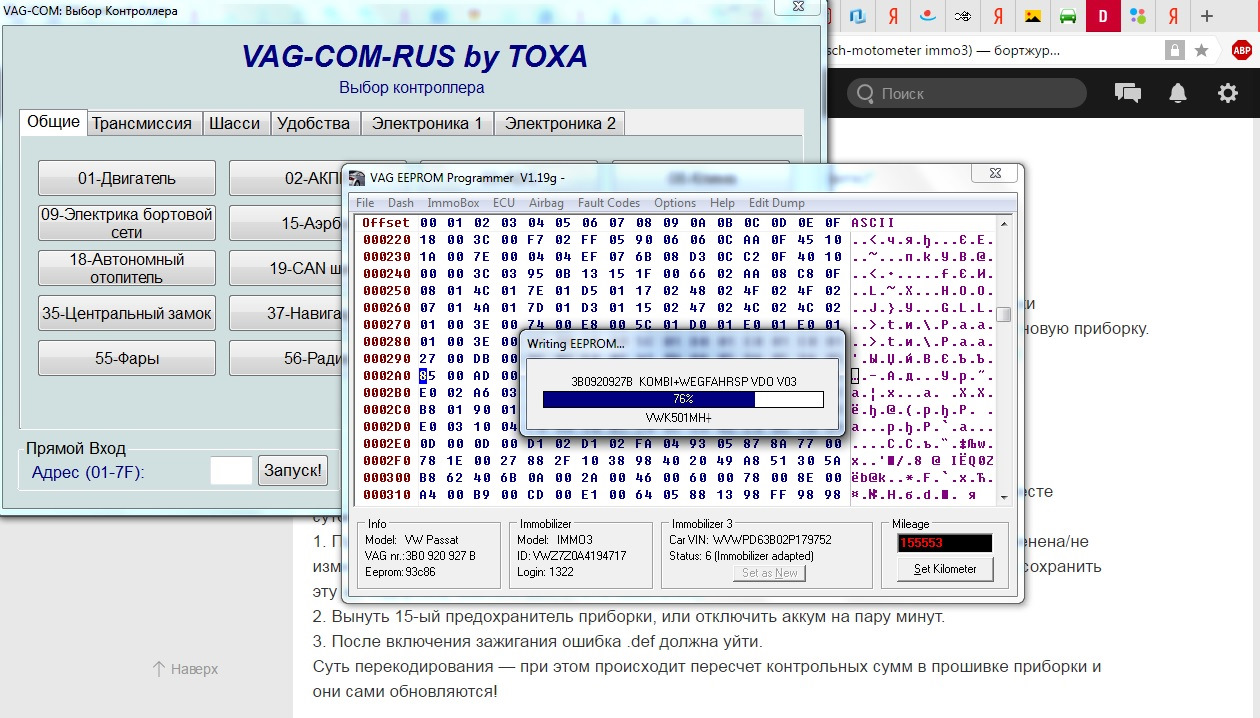Click the Адрес (01-7F) input box

231,471
